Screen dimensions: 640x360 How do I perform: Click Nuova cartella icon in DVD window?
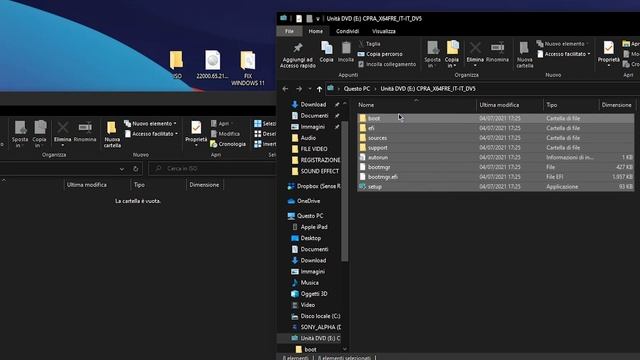pyautogui.click(x=524, y=48)
